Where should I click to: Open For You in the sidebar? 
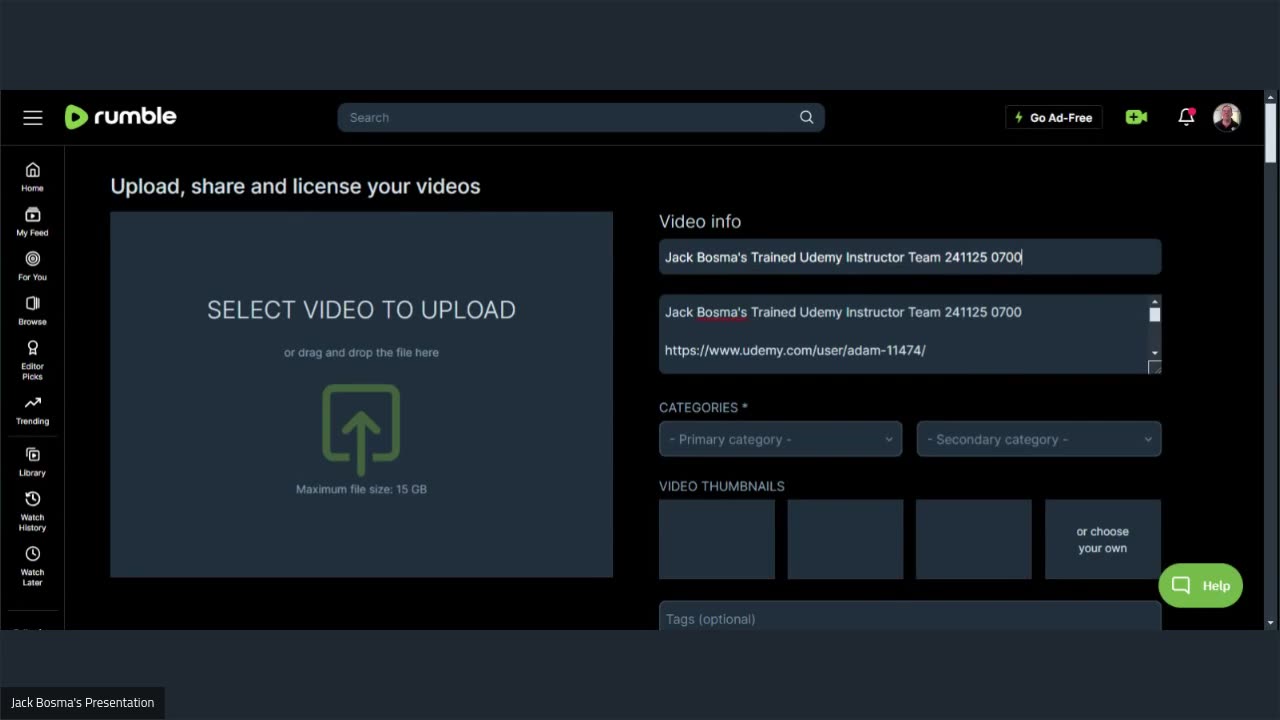coord(32,266)
